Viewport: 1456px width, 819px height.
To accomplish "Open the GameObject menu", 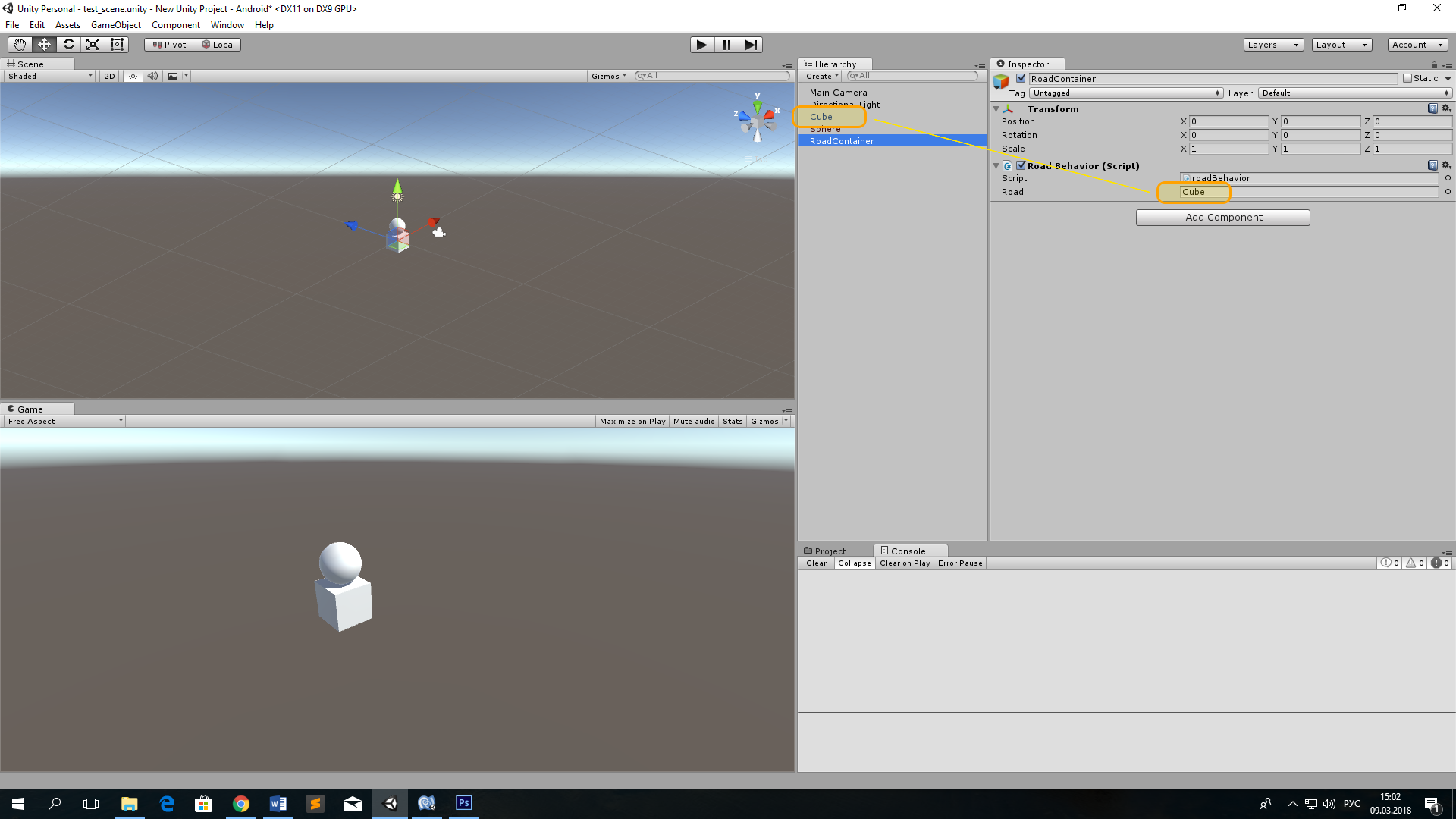I will click(x=115, y=24).
